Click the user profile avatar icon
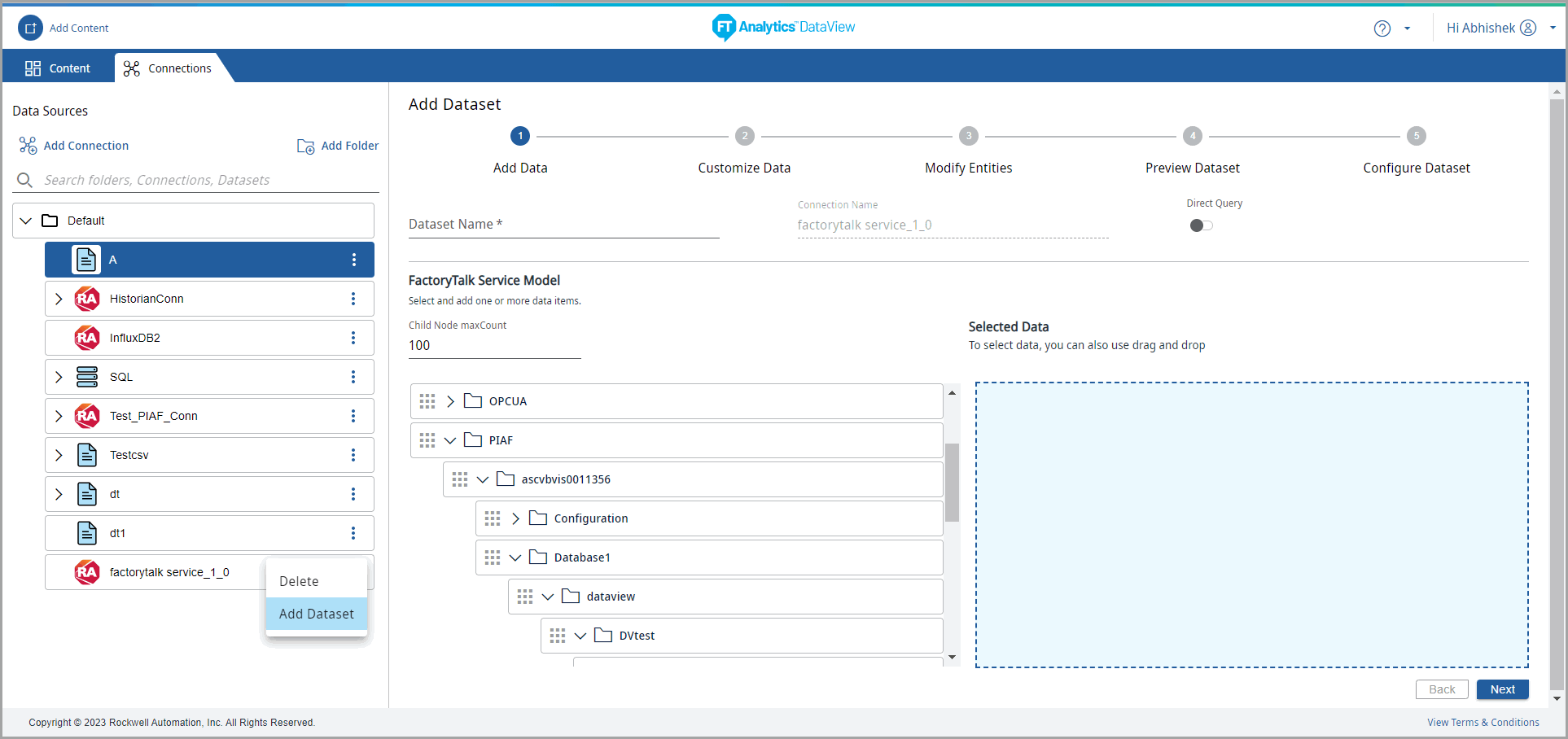The height and width of the screenshot is (739, 1568). (x=1528, y=28)
